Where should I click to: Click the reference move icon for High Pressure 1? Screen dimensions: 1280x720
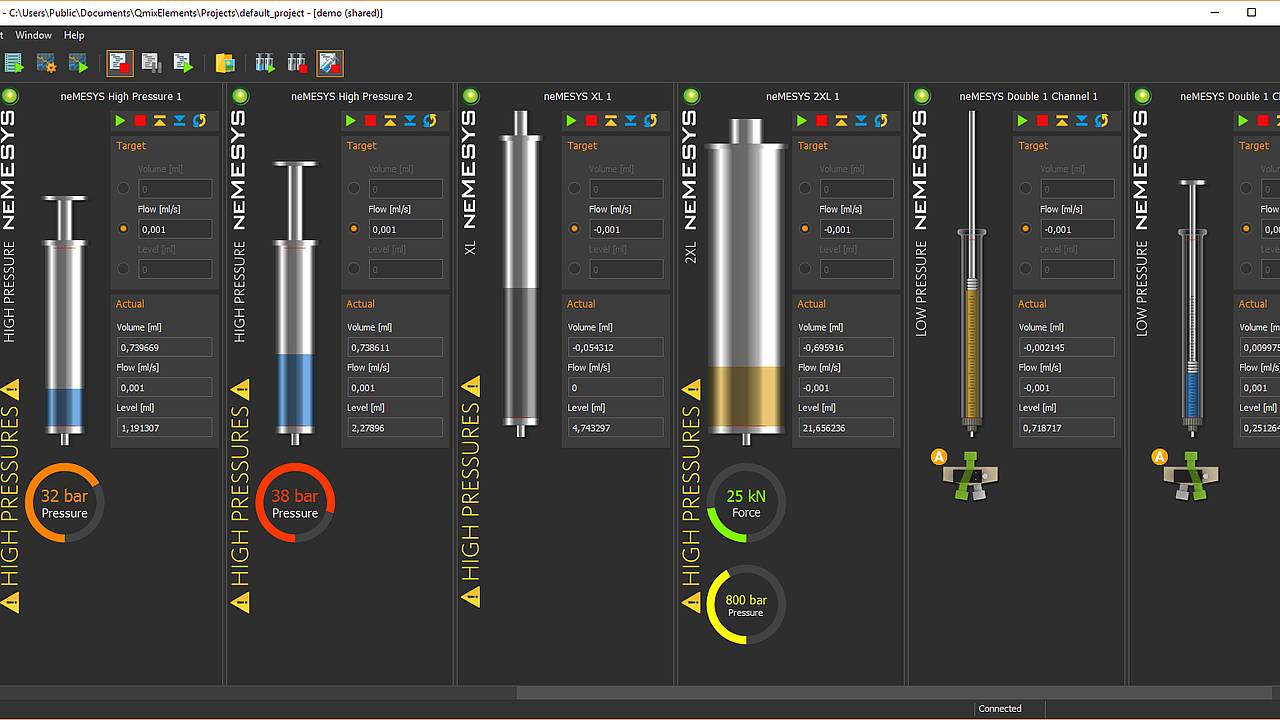point(200,121)
